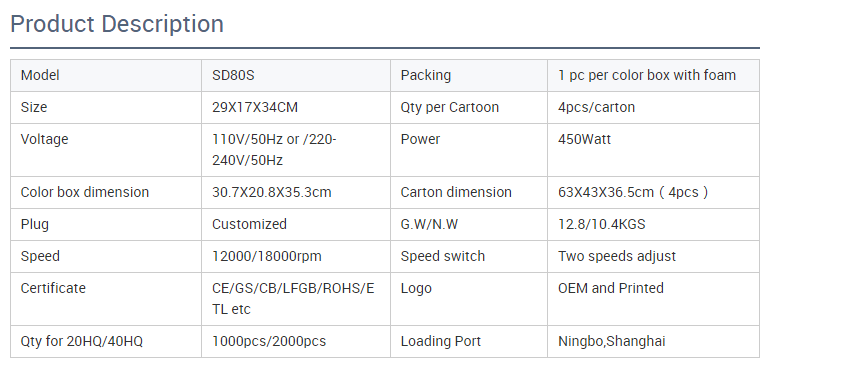Screen dimensions: 862x365
Task: Click the 29X17X34CM size value
Action: click(255, 107)
